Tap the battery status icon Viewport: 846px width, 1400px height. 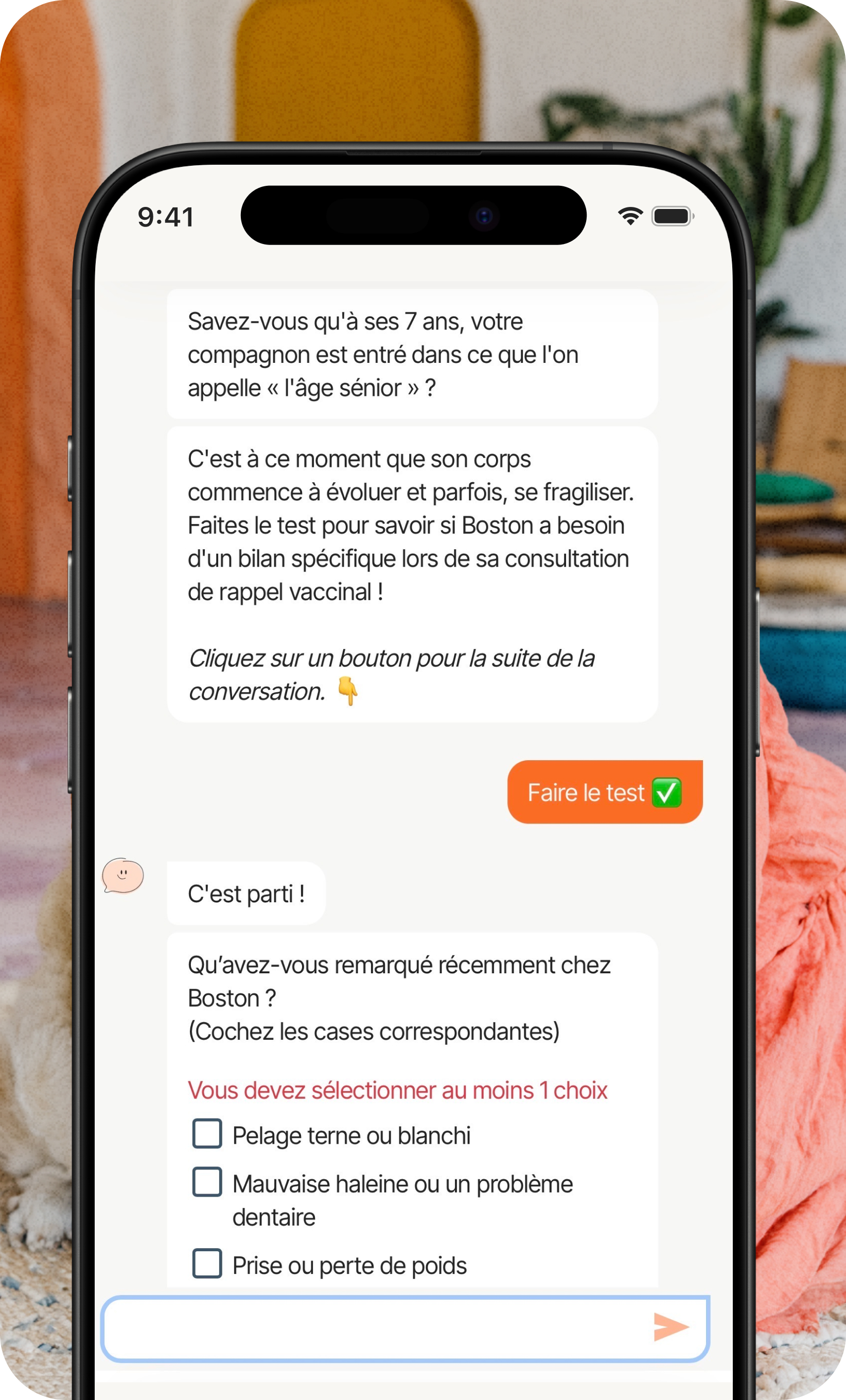pos(673,216)
